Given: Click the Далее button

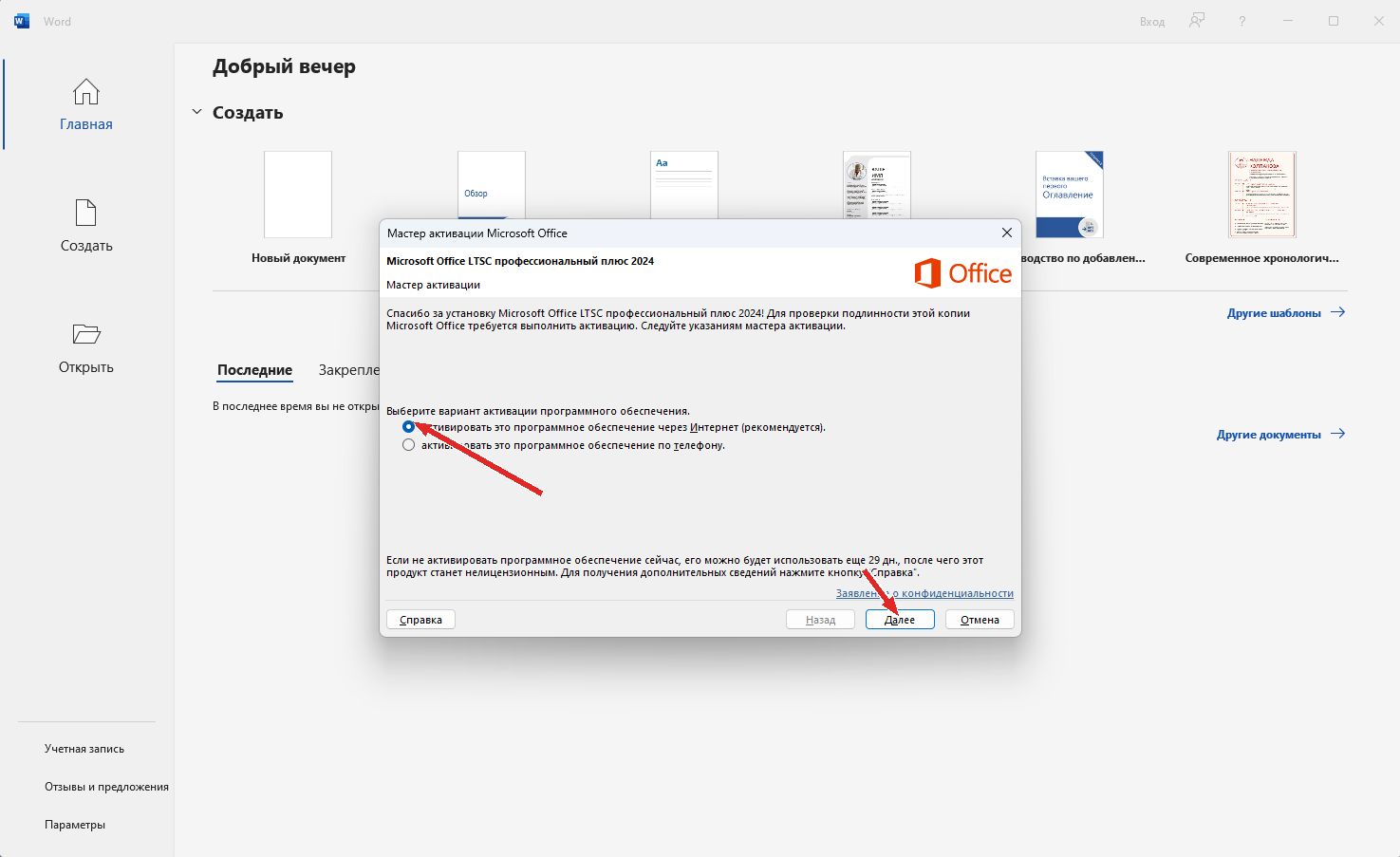Looking at the screenshot, I should point(900,620).
